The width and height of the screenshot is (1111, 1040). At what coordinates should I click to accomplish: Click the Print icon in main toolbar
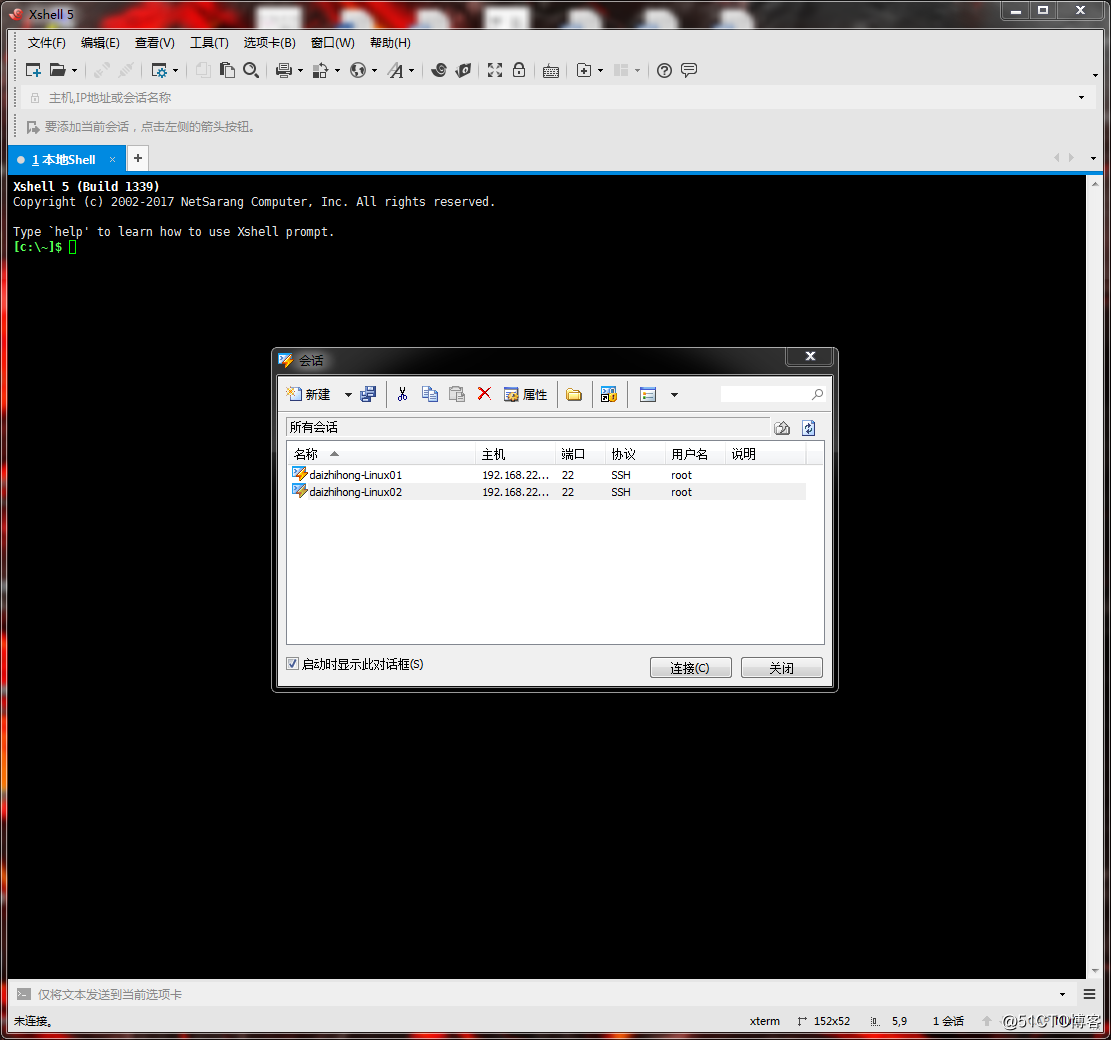284,70
